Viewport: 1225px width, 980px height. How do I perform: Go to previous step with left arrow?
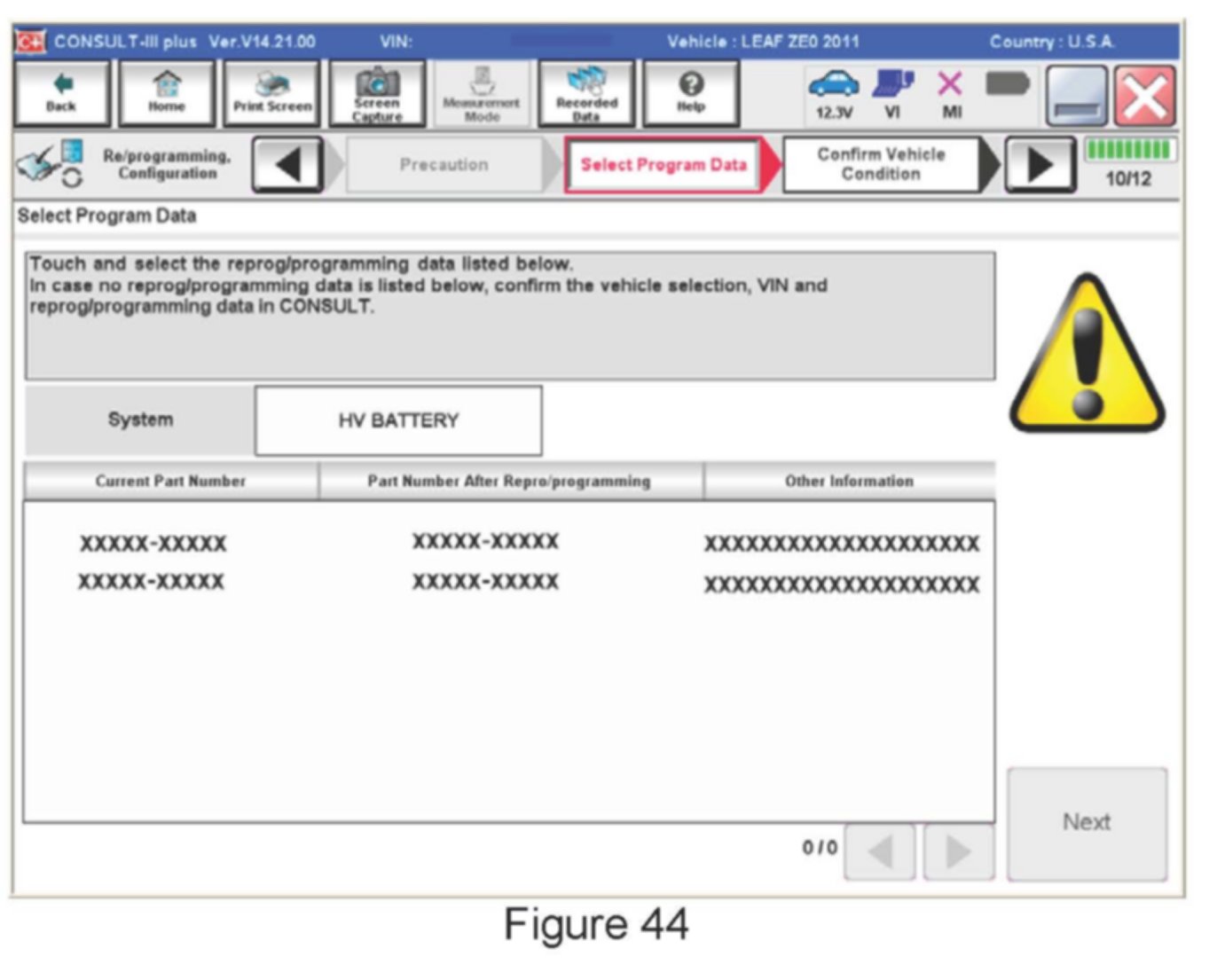pos(287,165)
